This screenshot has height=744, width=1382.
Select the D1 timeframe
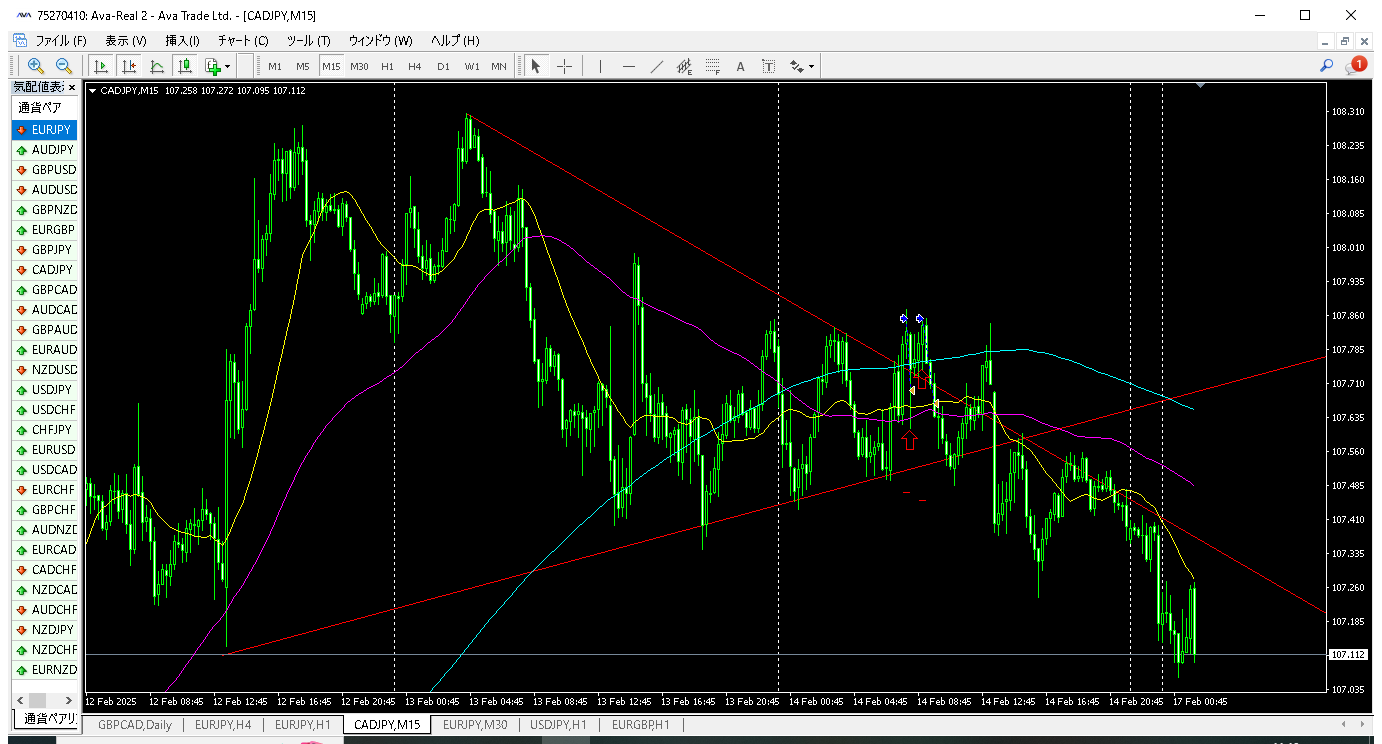pyautogui.click(x=443, y=66)
